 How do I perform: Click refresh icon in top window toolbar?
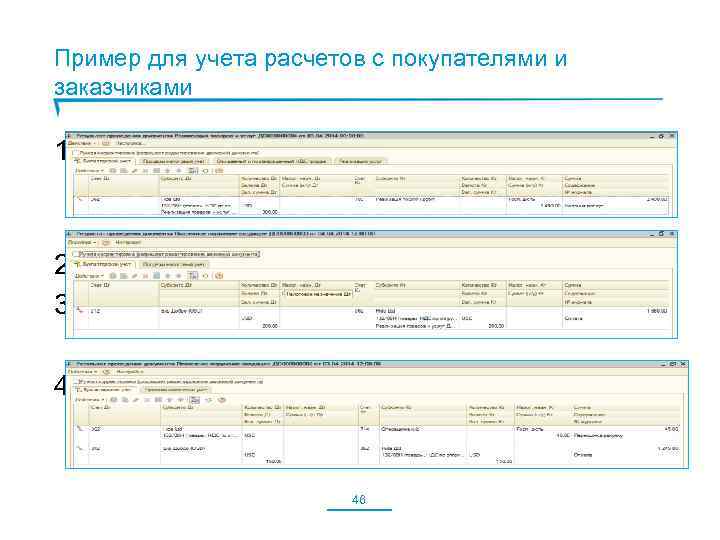click(206, 171)
